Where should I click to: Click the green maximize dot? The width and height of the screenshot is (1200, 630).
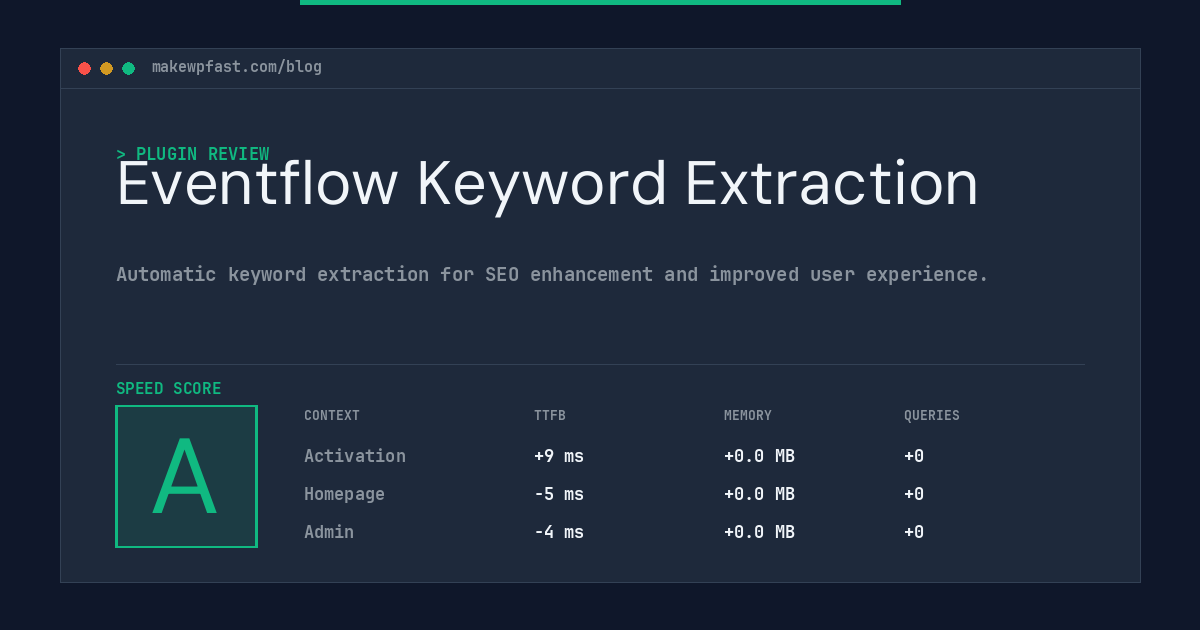click(x=128, y=68)
